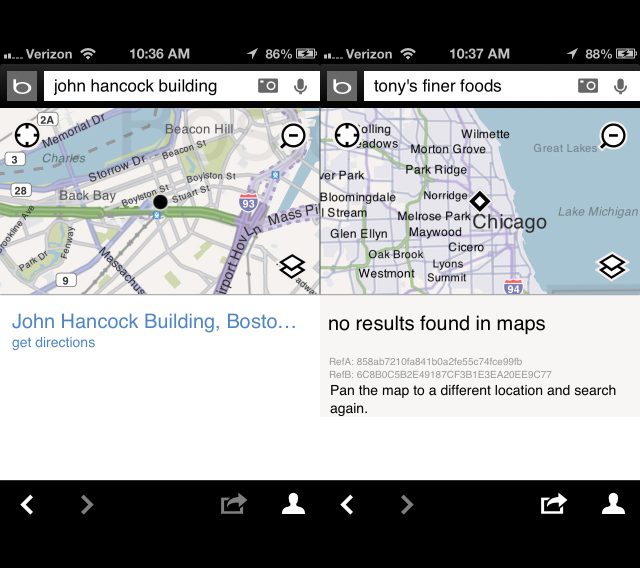Tap route 9 badge on Boston map
640x568 pixels.
[x=65, y=280]
